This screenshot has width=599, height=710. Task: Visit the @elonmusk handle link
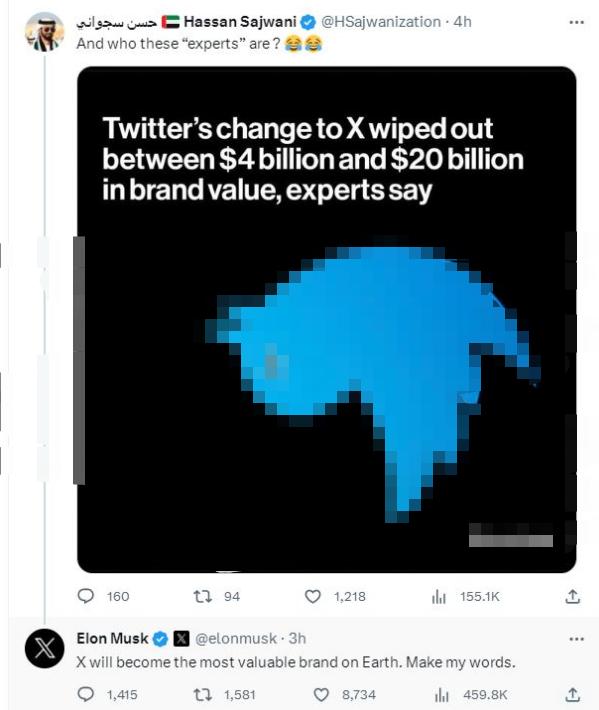(x=236, y=638)
